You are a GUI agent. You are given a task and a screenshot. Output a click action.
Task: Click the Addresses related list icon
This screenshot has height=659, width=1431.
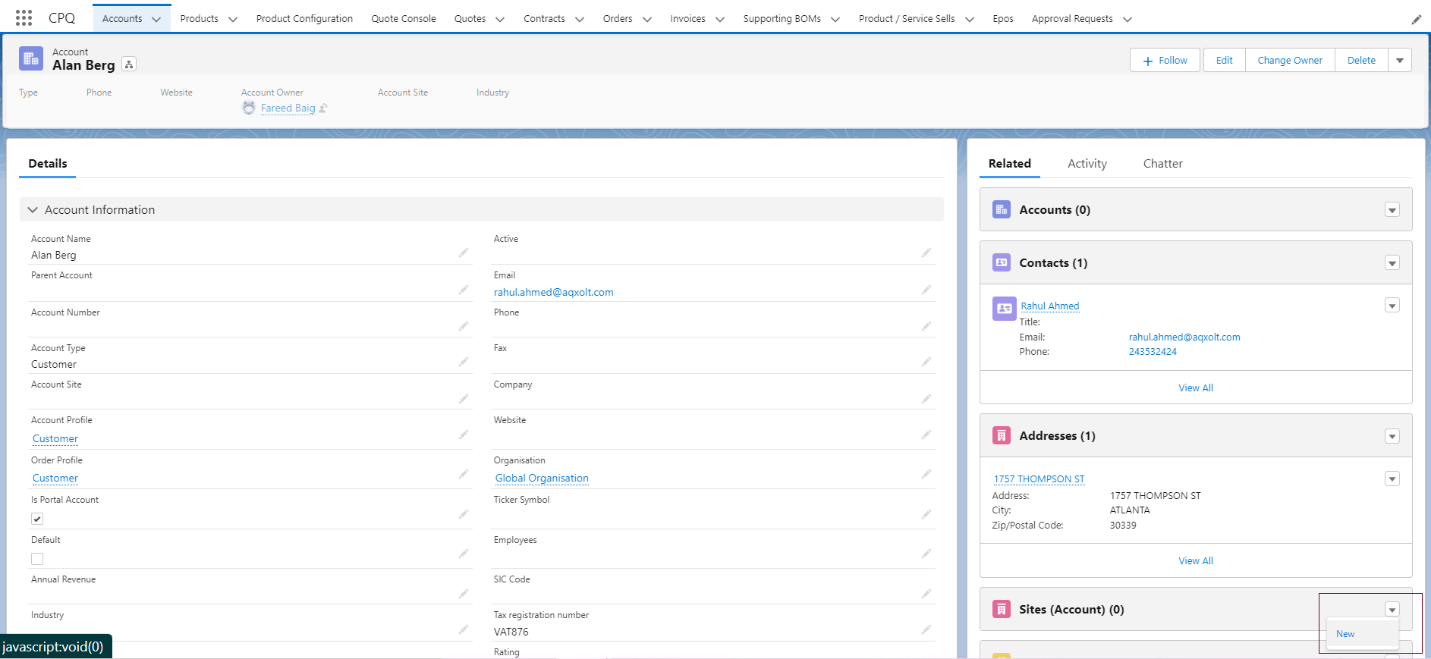click(1002, 435)
